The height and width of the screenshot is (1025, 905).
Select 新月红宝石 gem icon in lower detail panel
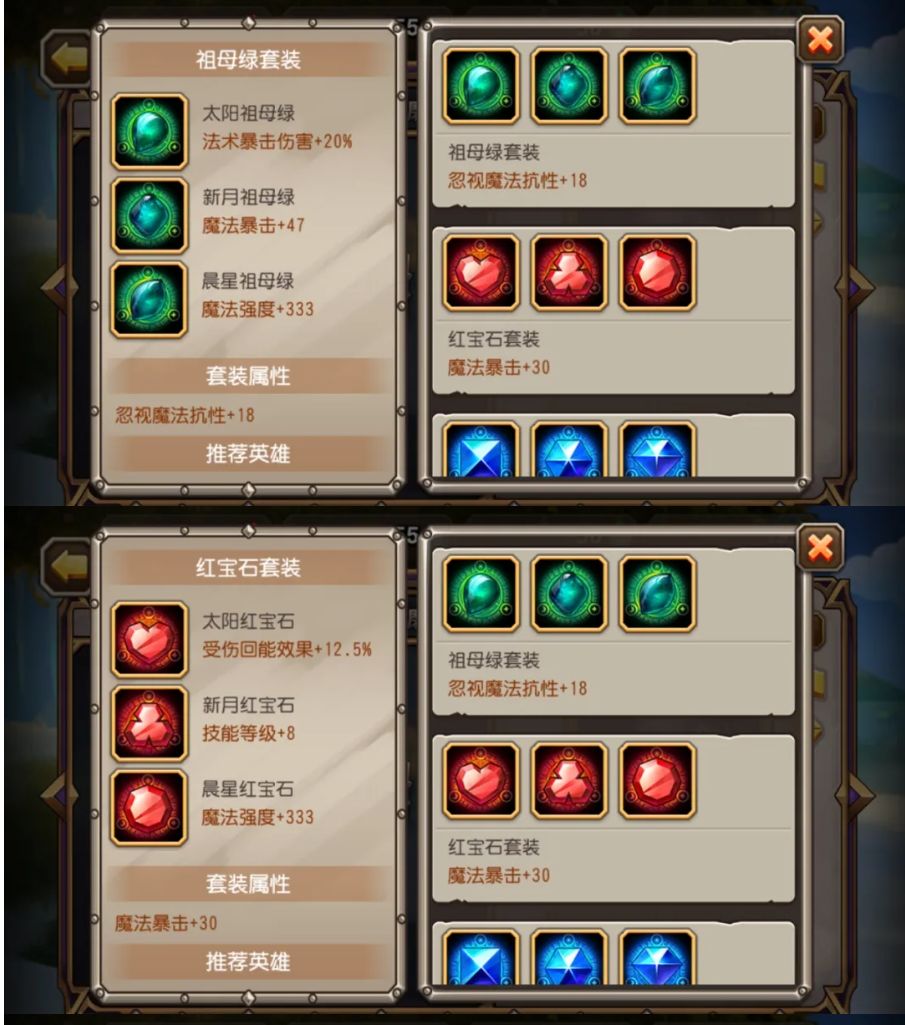(x=149, y=723)
